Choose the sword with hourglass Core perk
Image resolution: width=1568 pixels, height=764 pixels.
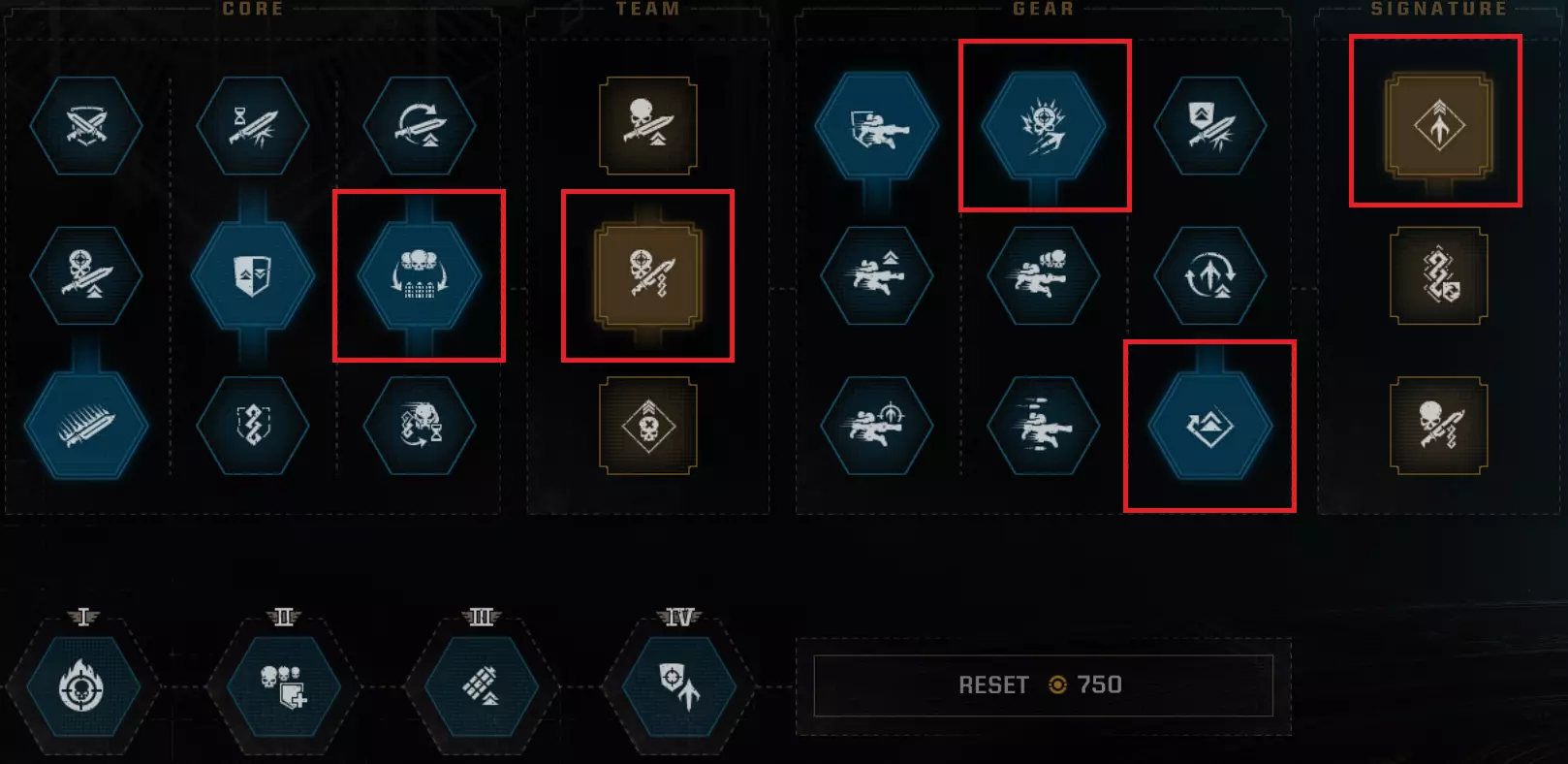point(253,126)
